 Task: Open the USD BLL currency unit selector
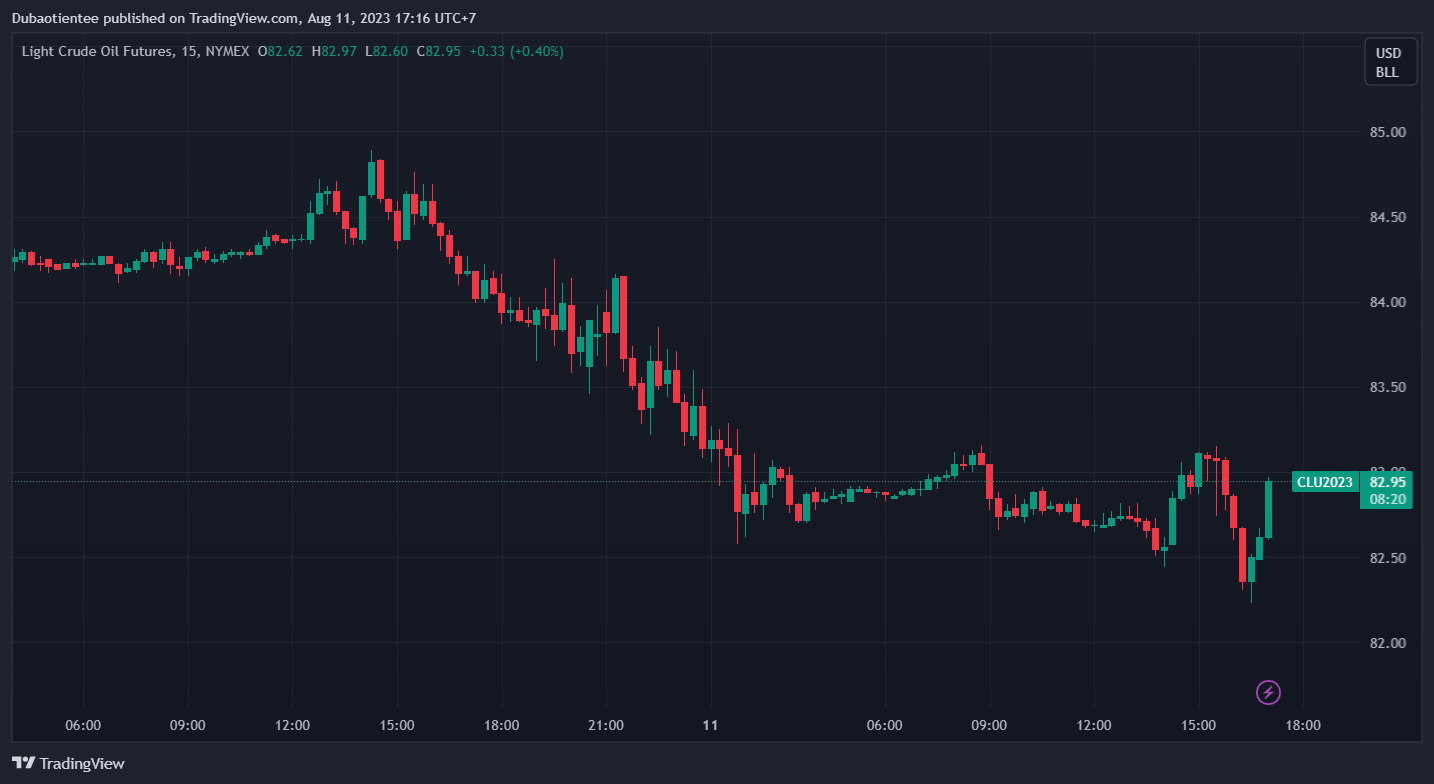(1390, 62)
